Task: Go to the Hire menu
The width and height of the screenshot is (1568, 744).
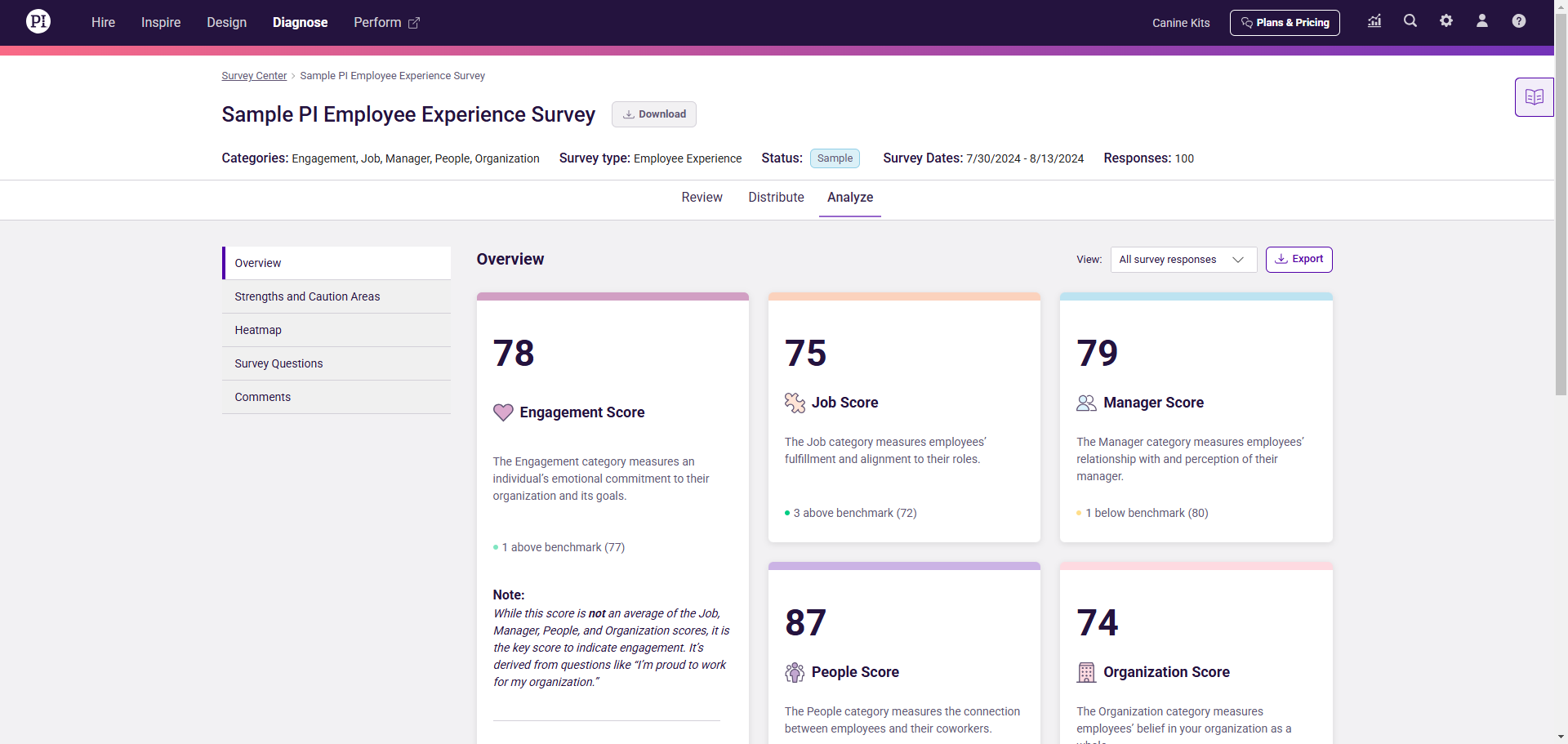Action: 103,22
